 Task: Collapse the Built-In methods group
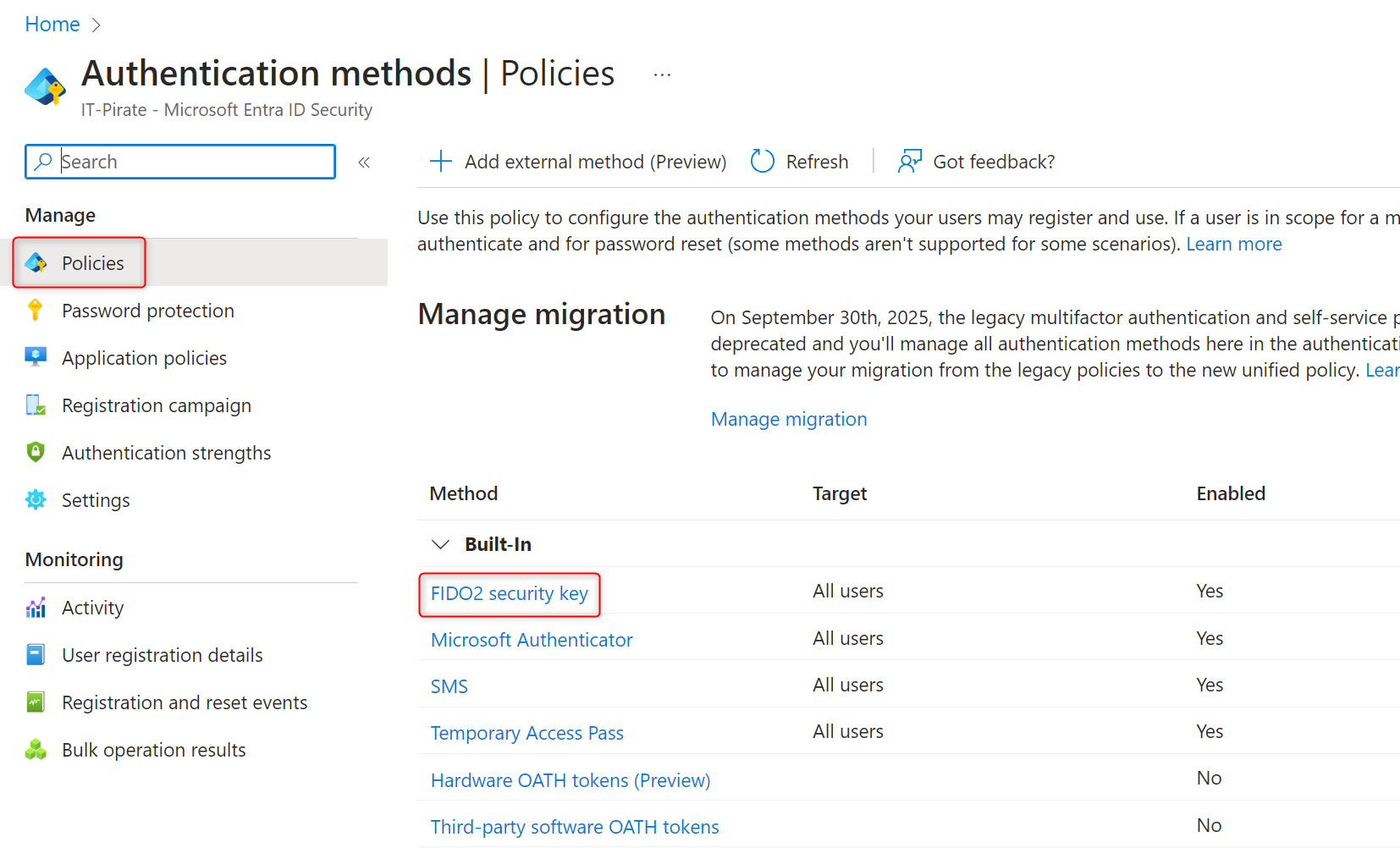pos(441,544)
